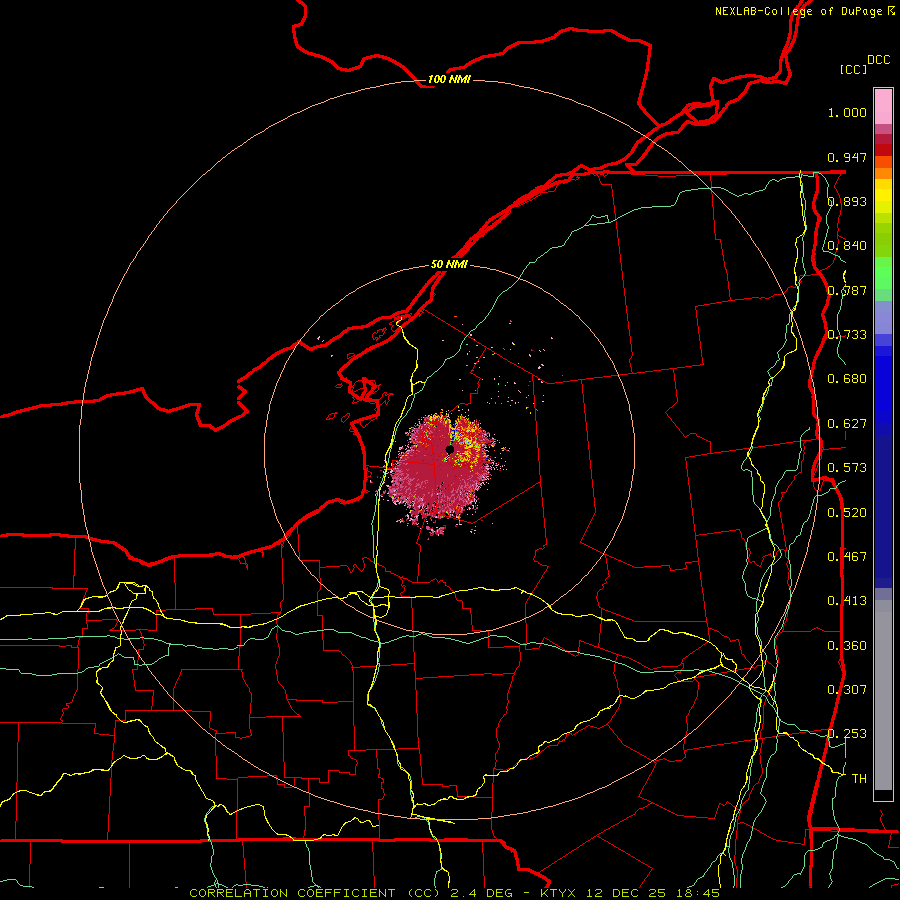Viewport: 900px width, 900px height.
Task: Click the 12 DEC 25 date text
Action: pos(626,893)
